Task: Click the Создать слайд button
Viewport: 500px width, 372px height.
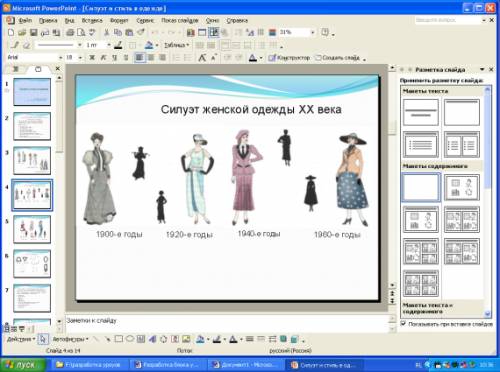Action: pos(337,58)
